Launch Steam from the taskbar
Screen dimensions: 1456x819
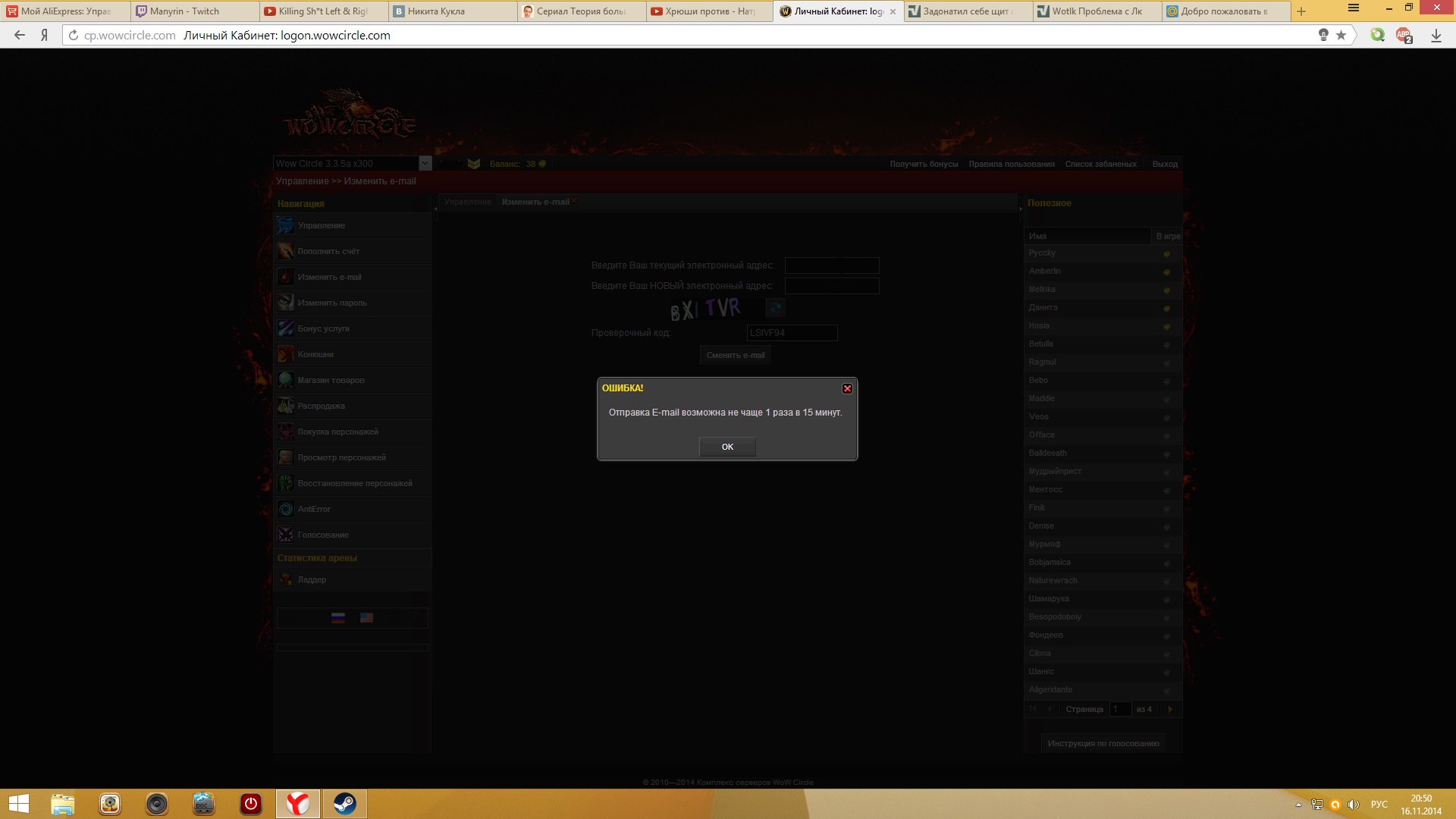click(x=345, y=803)
